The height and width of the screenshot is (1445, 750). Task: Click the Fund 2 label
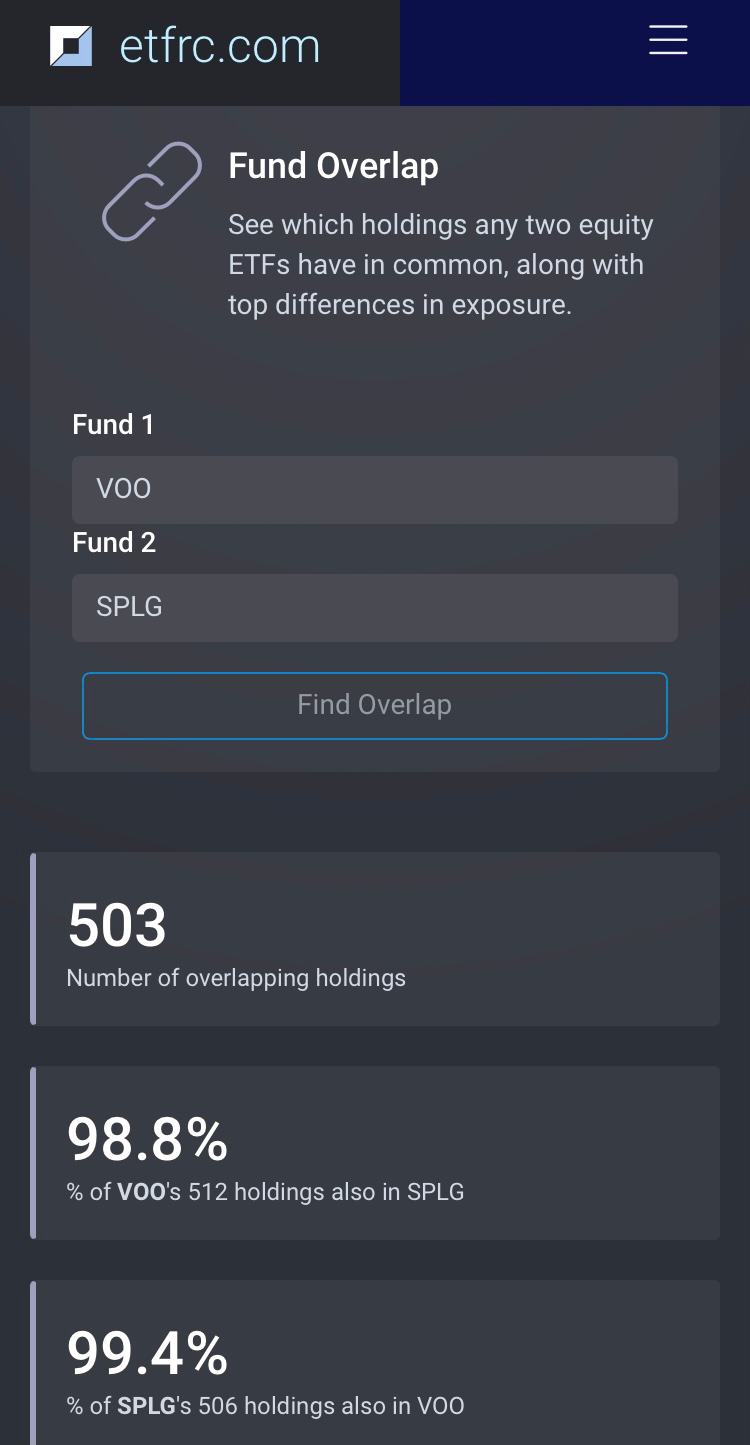[x=112, y=542]
